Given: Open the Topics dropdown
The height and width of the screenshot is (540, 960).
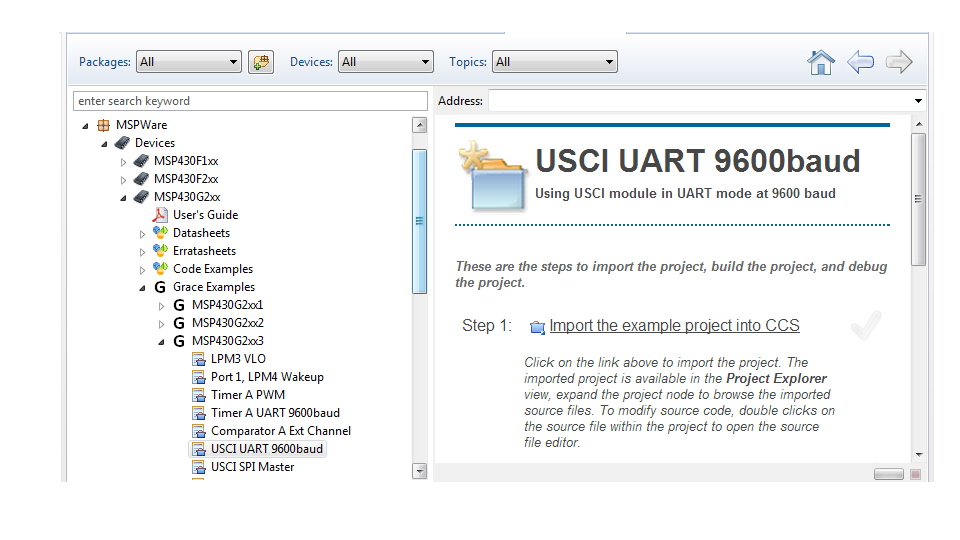Looking at the screenshot, I should pos(555,62).
